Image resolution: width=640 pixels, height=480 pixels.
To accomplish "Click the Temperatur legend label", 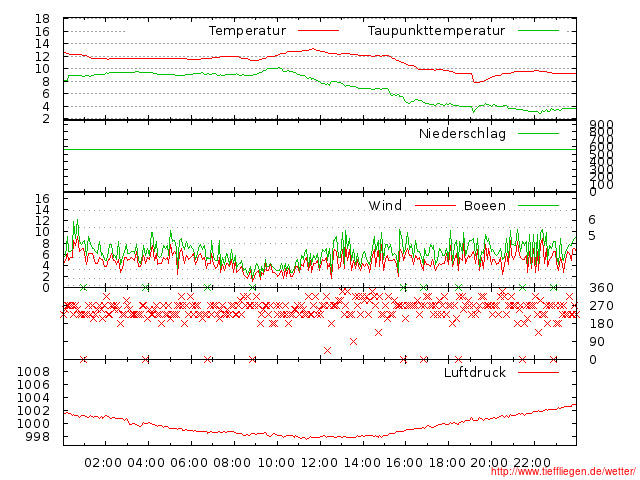I will click(247, 31).
